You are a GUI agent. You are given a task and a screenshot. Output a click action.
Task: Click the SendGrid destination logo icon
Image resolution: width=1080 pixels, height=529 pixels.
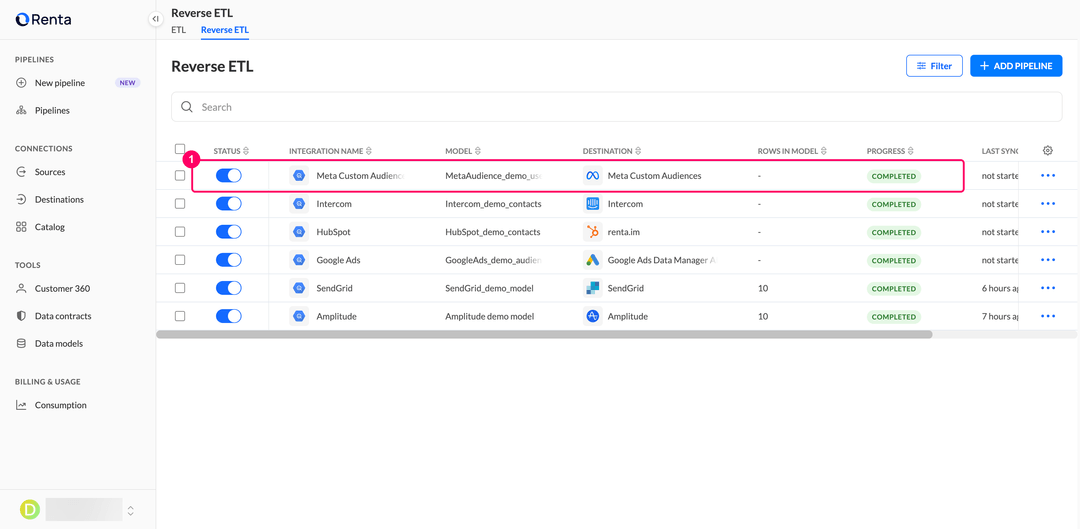[x=592, y=288]
